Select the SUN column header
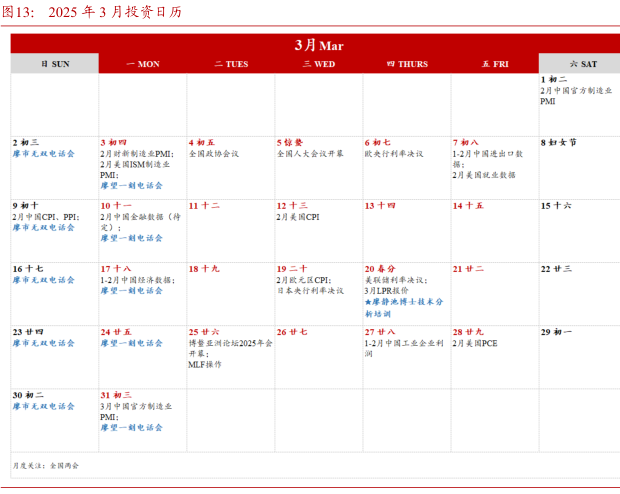Screen dimensions: 620x494 [x=55, y=64]
